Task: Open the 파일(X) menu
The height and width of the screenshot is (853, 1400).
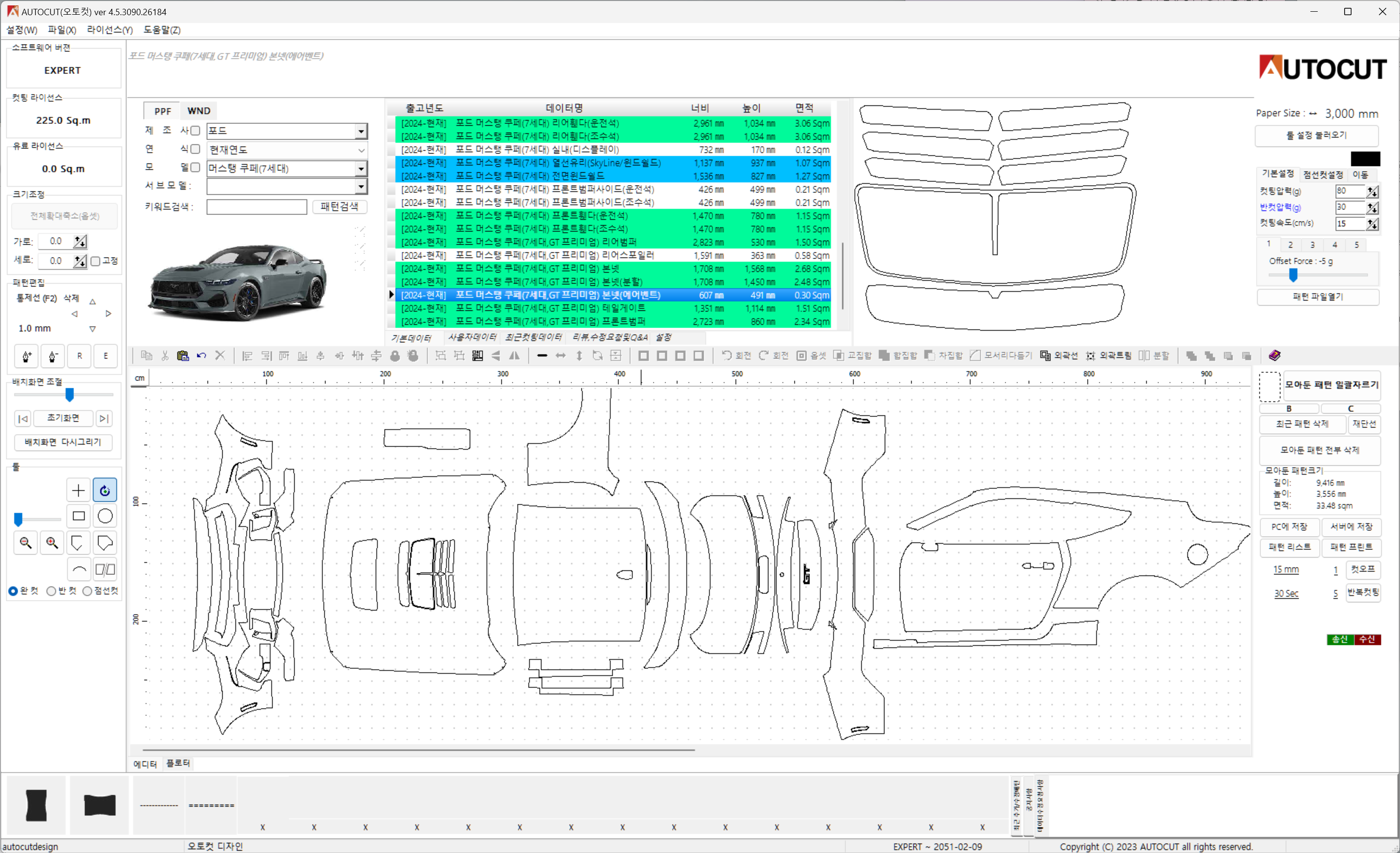Action: (62, 29)
